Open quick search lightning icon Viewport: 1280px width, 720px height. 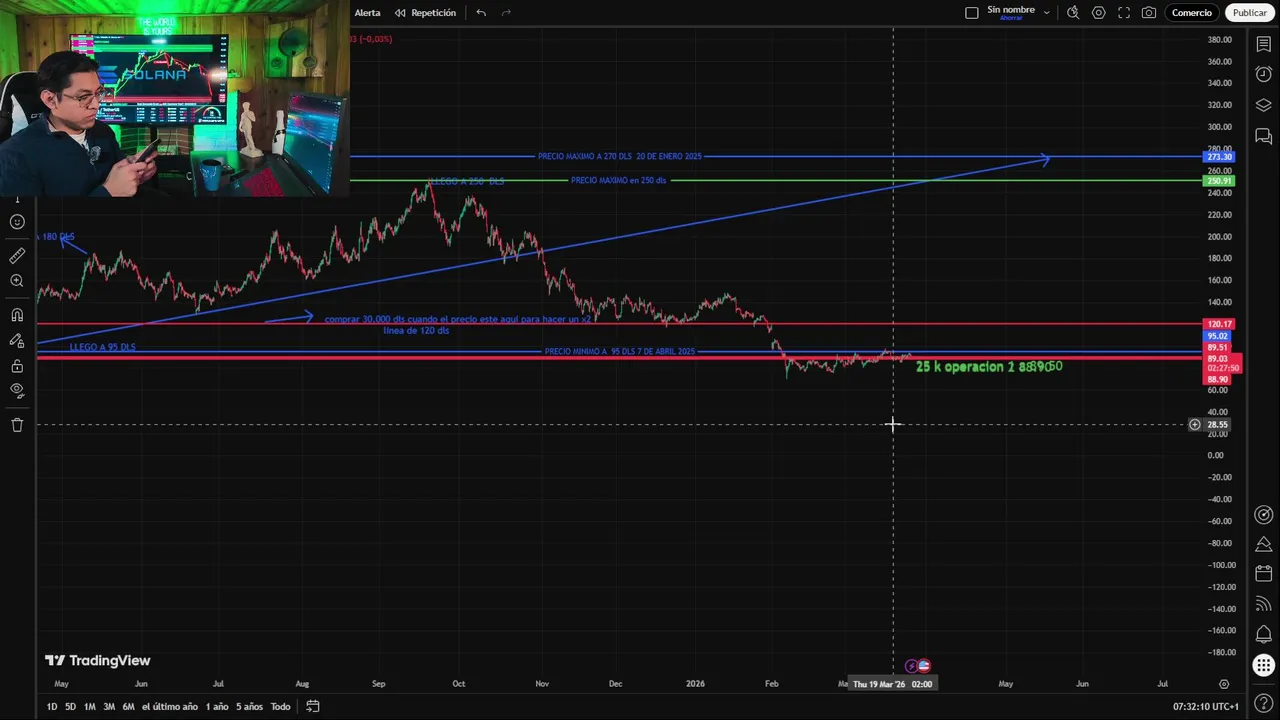point(1073,13)
